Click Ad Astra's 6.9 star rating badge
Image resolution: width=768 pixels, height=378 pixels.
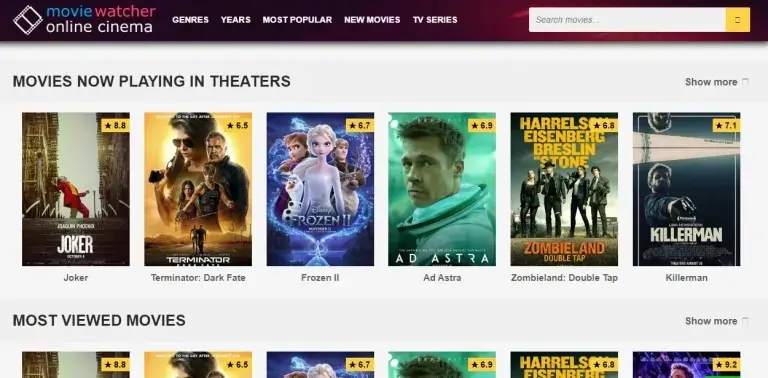[x=482, y=125]
